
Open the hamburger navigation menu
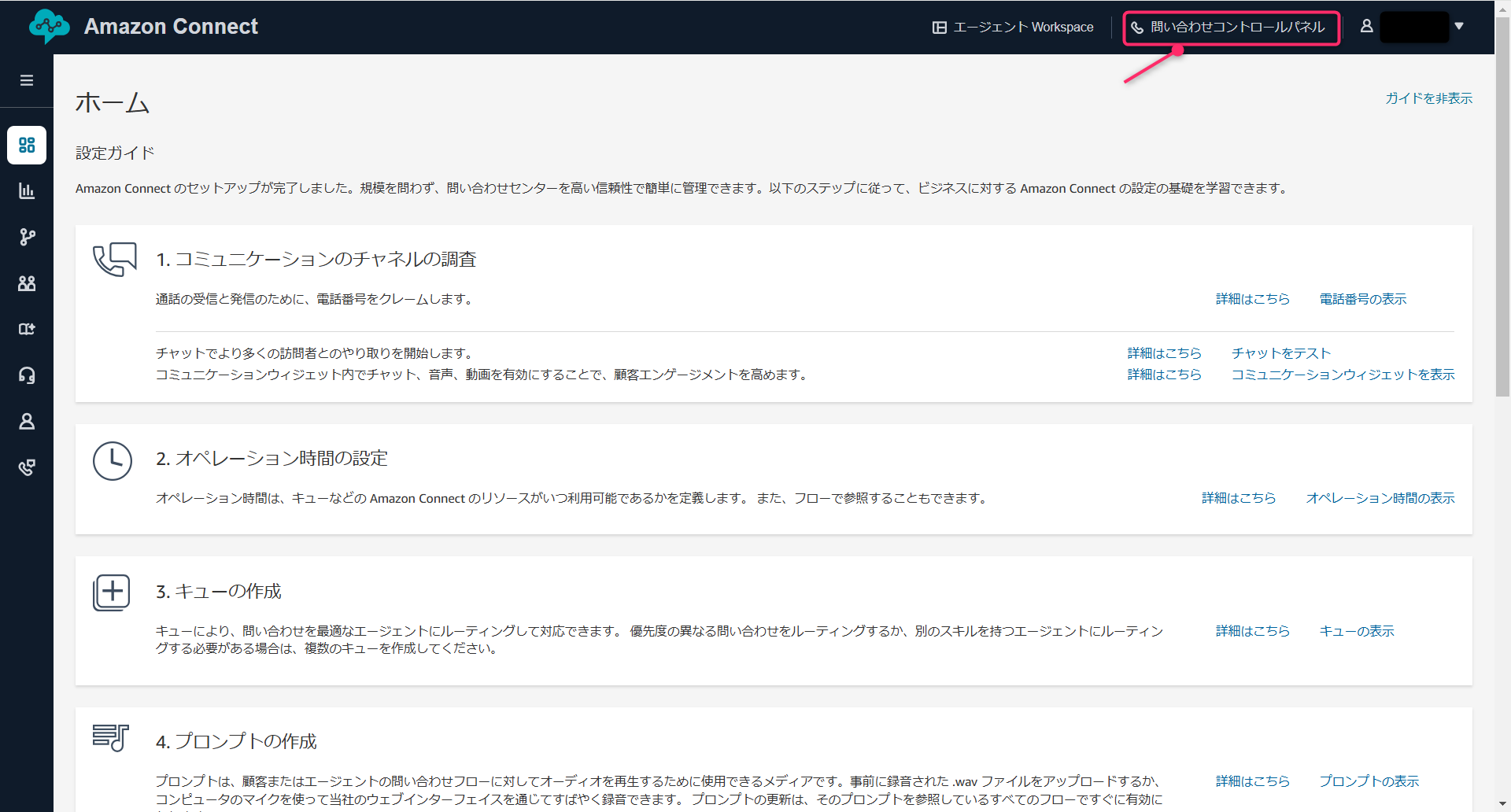[x=27, y=80]
